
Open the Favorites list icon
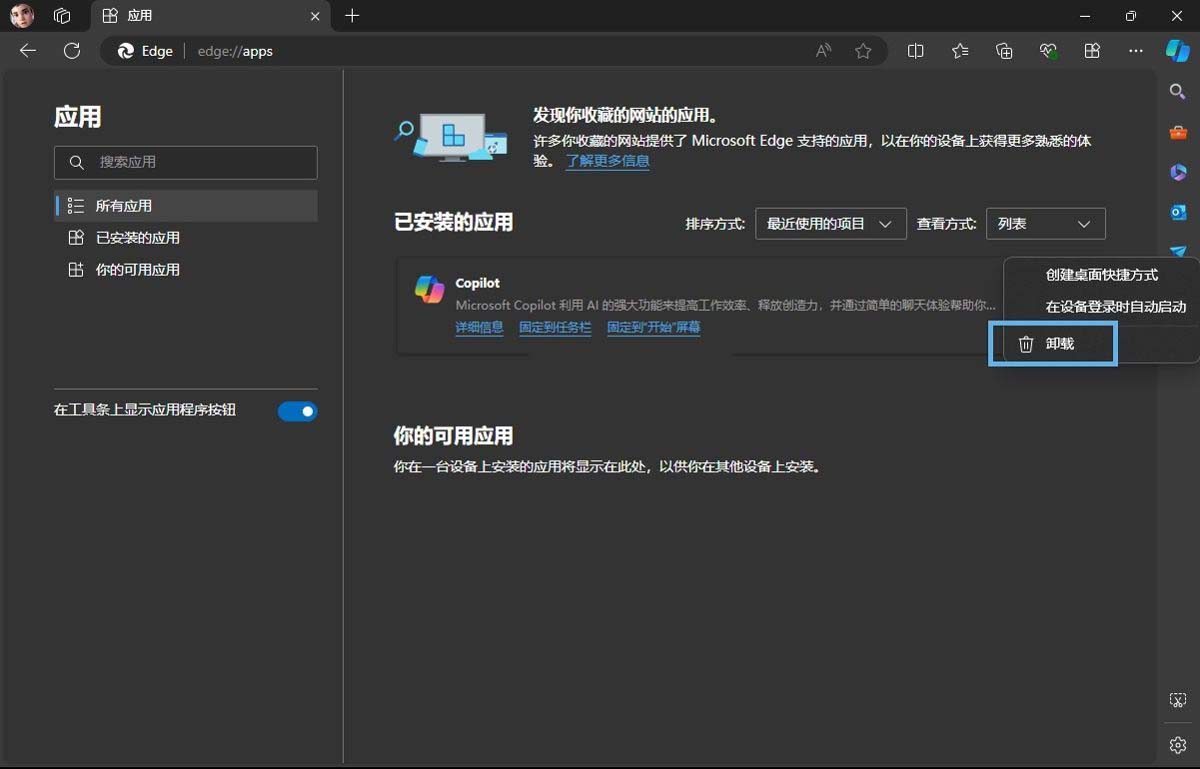tap(960, 51)
